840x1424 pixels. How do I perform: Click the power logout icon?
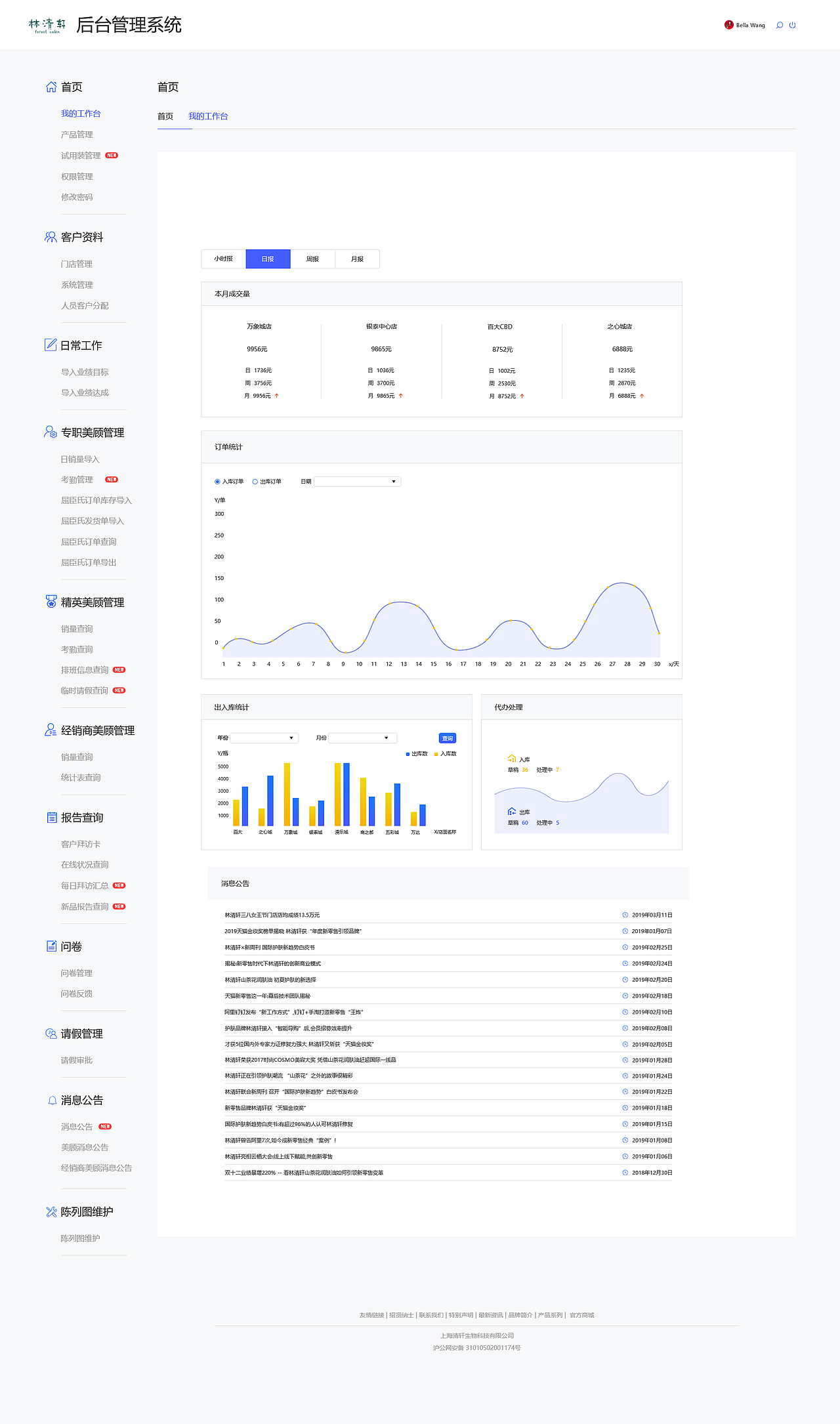click(792, 25)
